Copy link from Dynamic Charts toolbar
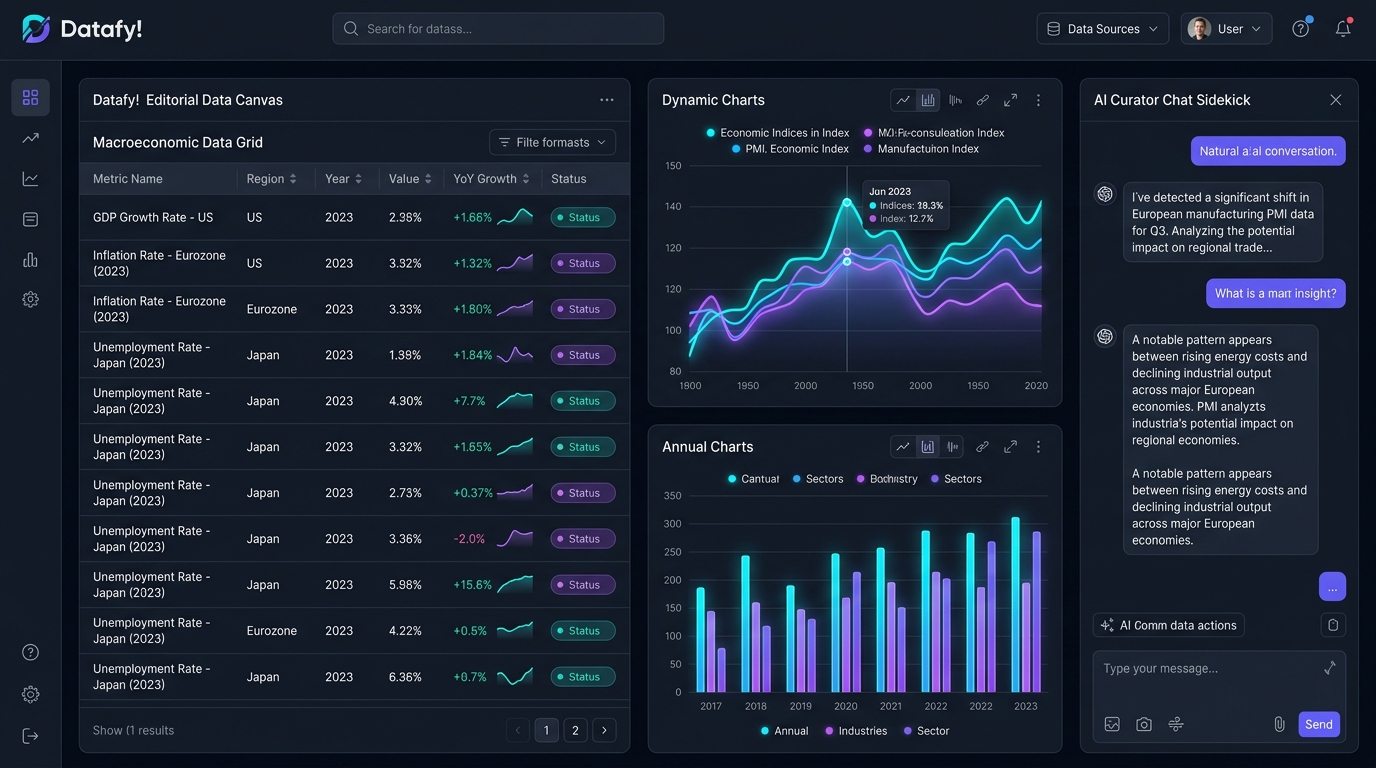 (x=983, y=100)
